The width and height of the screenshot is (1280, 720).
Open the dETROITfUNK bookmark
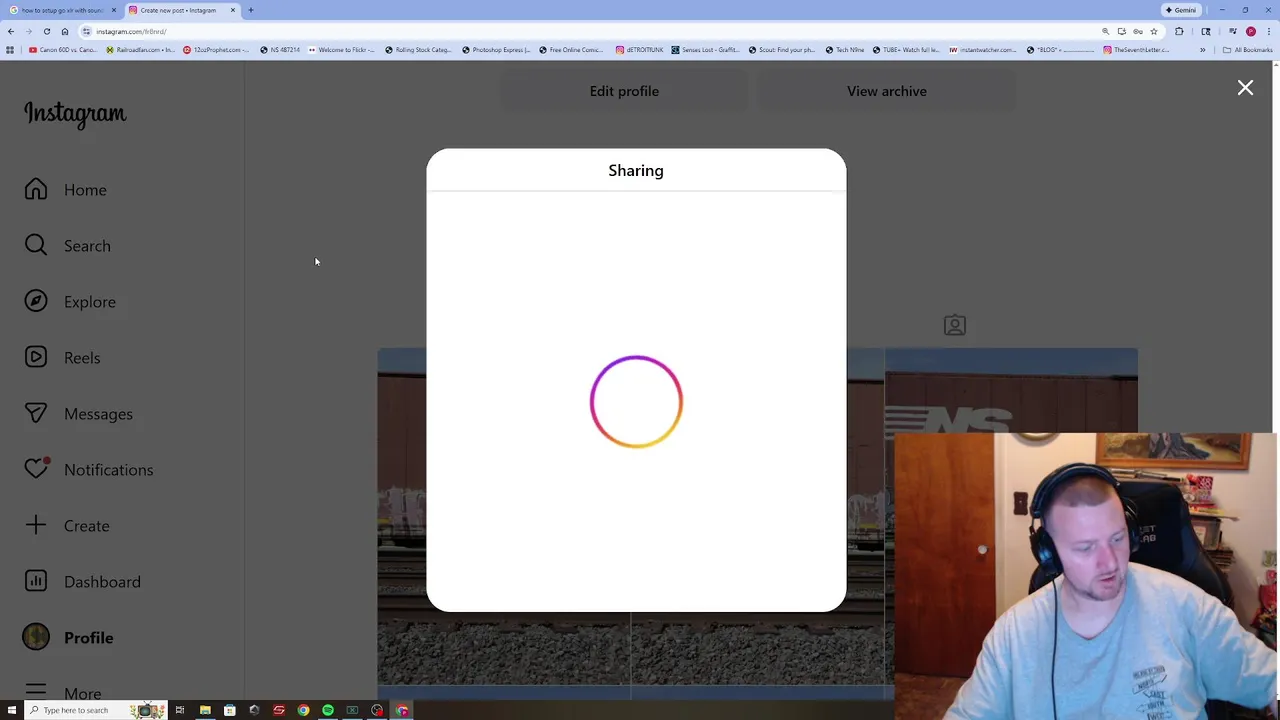(x=640, y=50)
